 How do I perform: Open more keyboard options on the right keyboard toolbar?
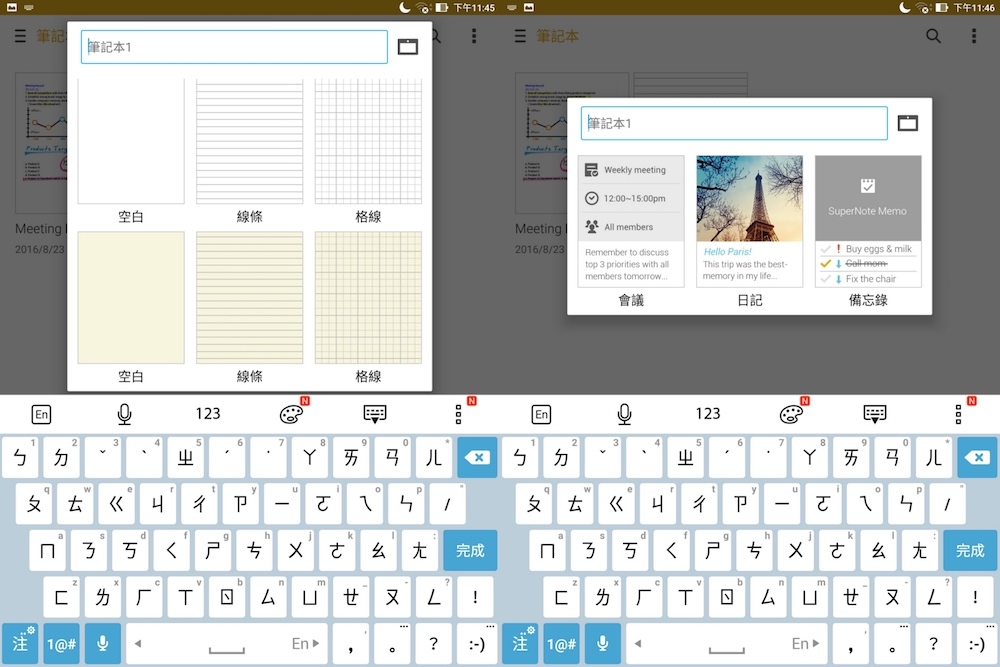point(959,414)
